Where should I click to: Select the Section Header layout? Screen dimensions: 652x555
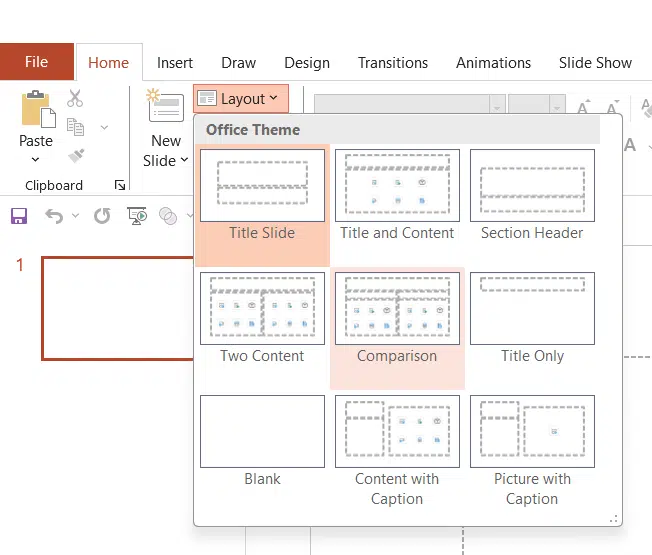[532, 186]
